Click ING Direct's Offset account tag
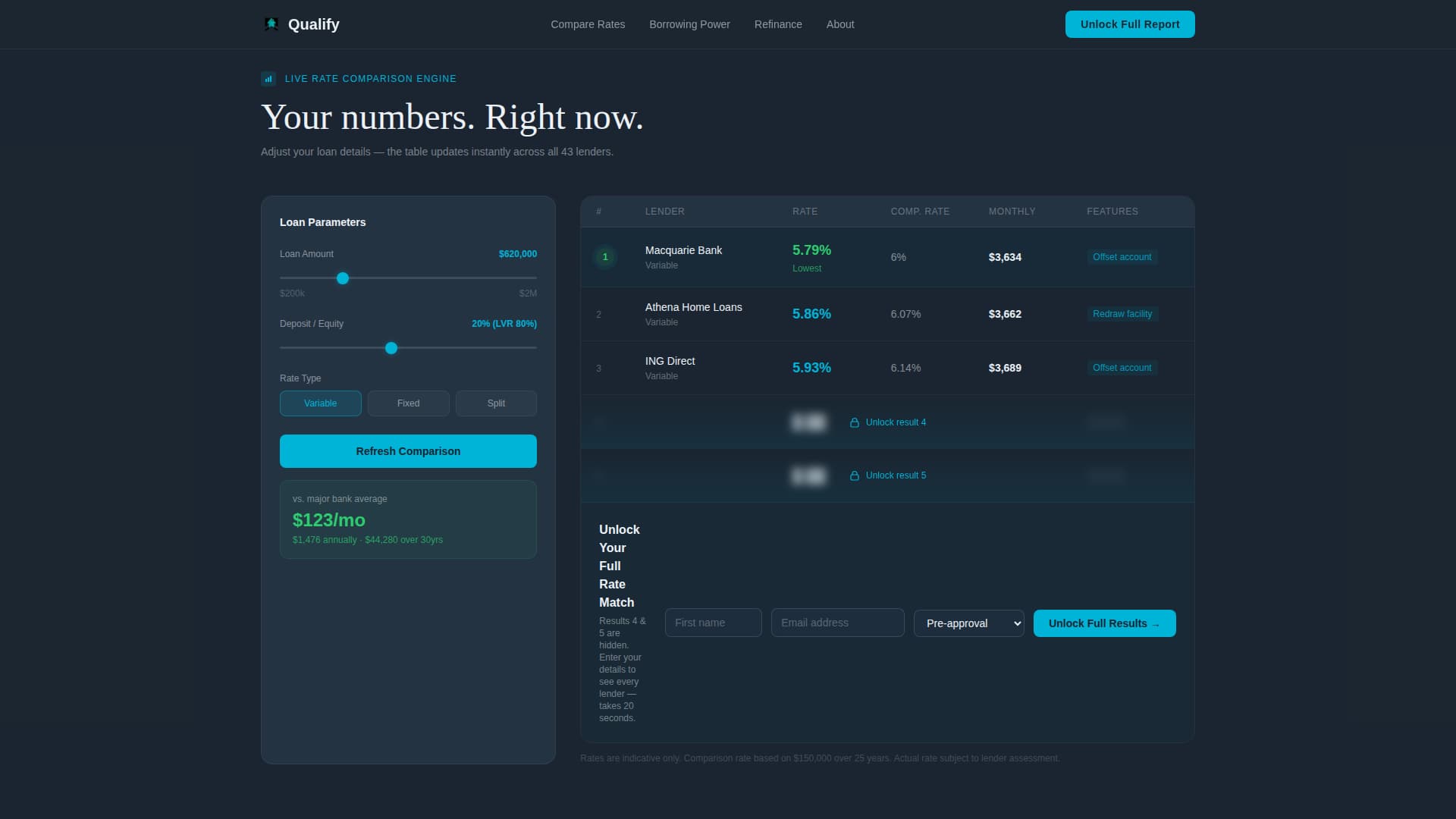The width and height of the screenshot is (1456, 819). (x=1122, y=368)
